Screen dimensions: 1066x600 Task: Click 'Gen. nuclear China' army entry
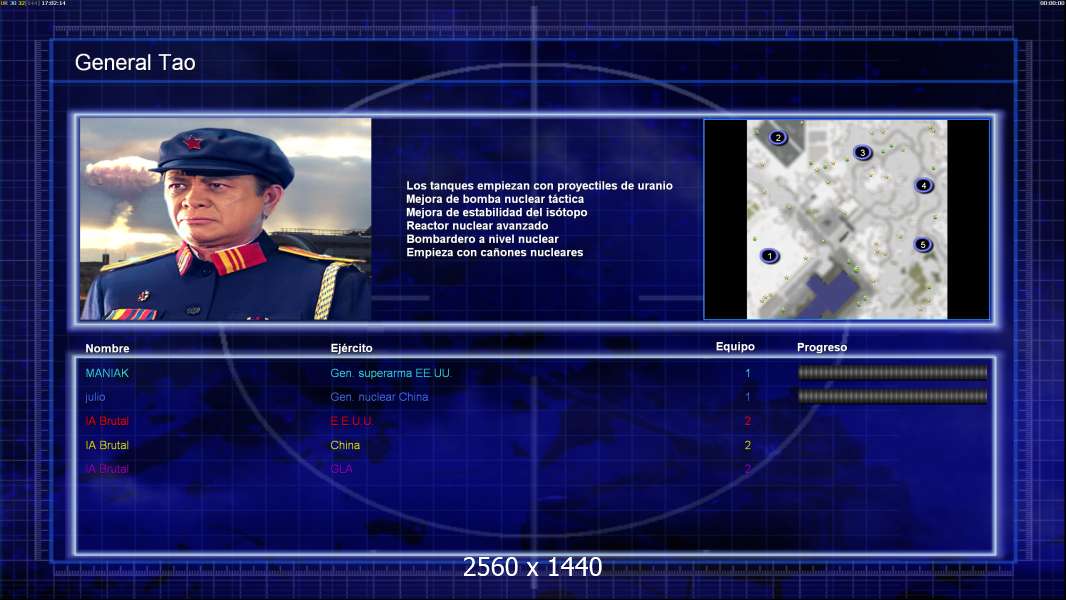379,397
